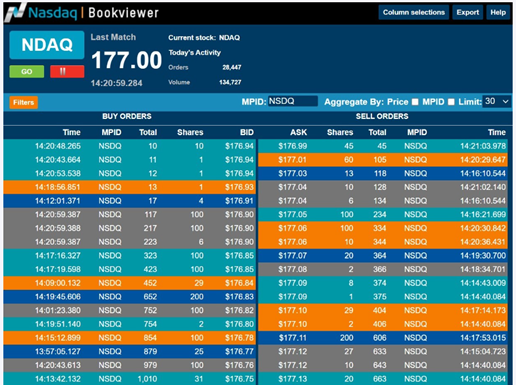This screenshot has height=385, width=516.
Task: Click buy orders MPID column header
Action: point(111,132)
